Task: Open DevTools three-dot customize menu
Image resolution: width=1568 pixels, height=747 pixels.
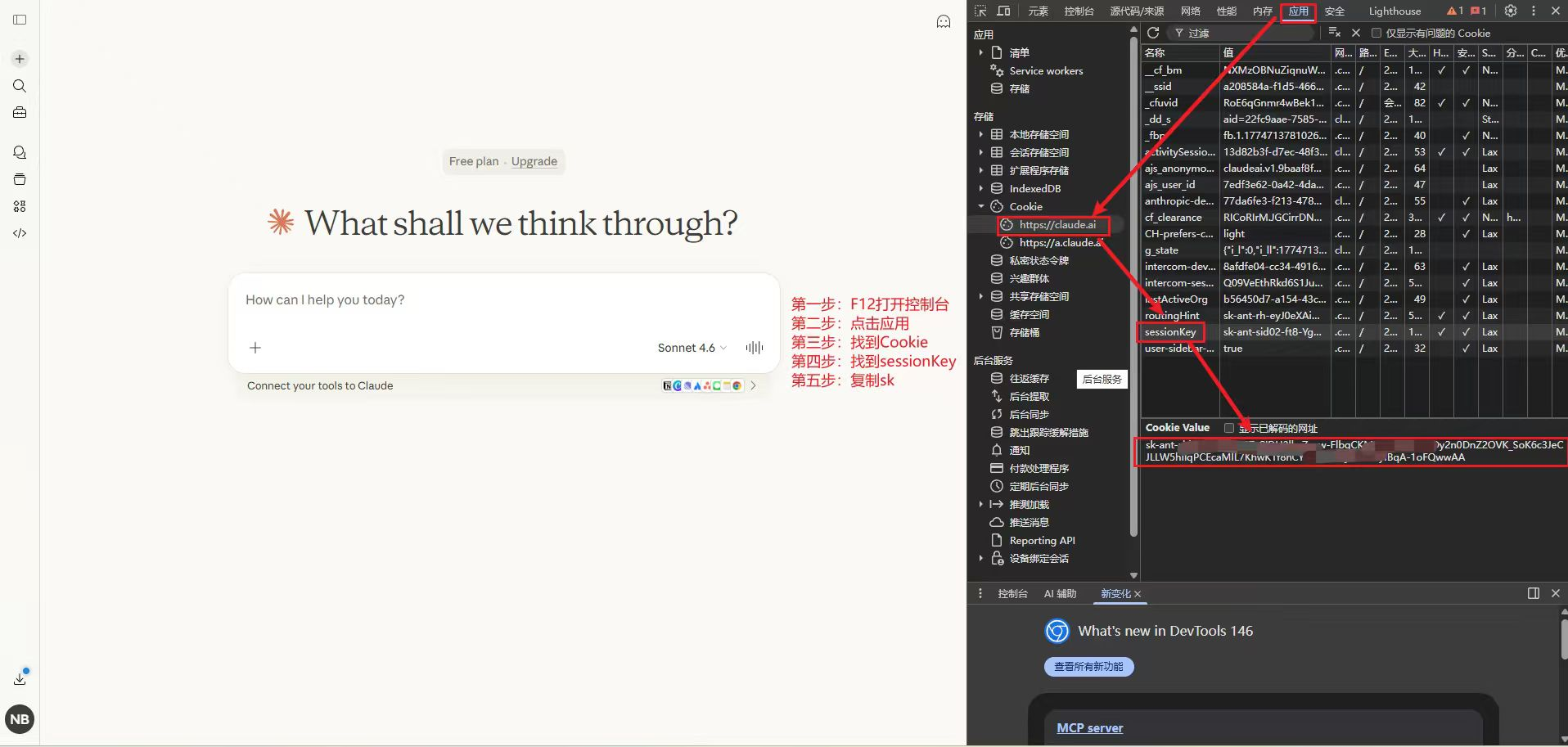Action: pos(1534,11)
